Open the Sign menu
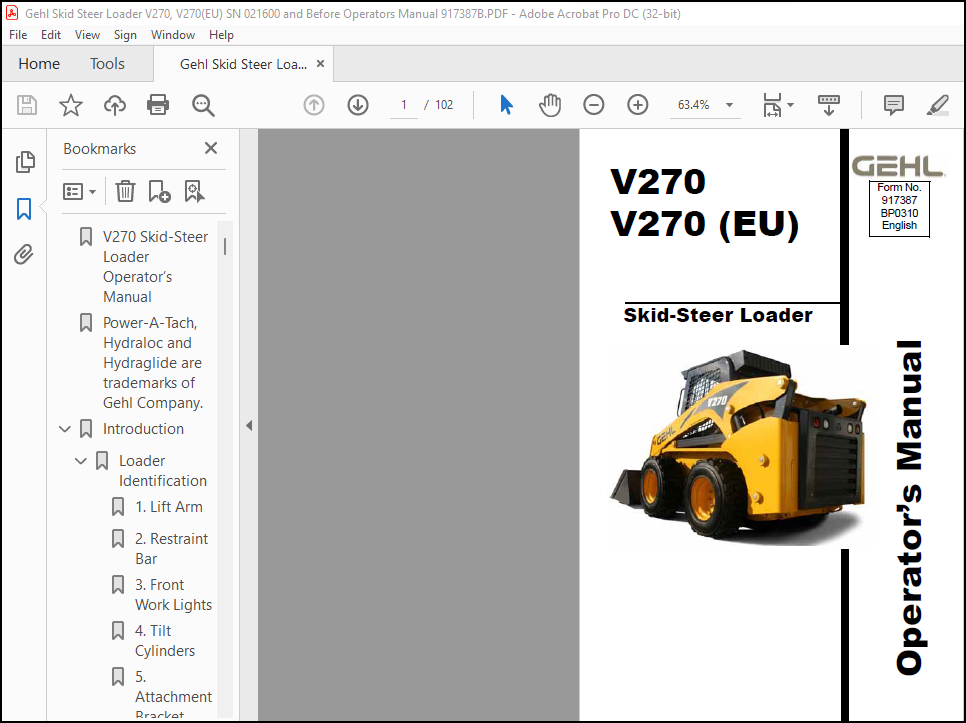 coord(125,35)
